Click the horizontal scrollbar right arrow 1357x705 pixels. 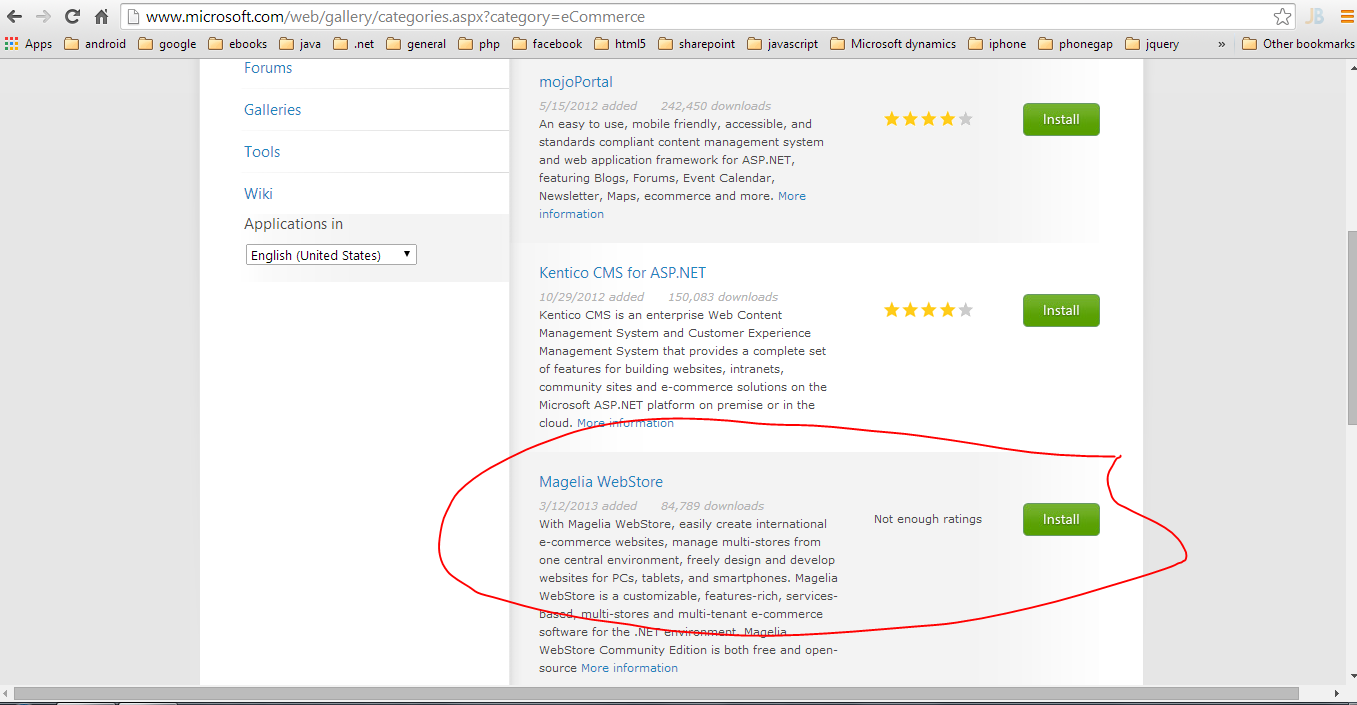click(1338, 693)
